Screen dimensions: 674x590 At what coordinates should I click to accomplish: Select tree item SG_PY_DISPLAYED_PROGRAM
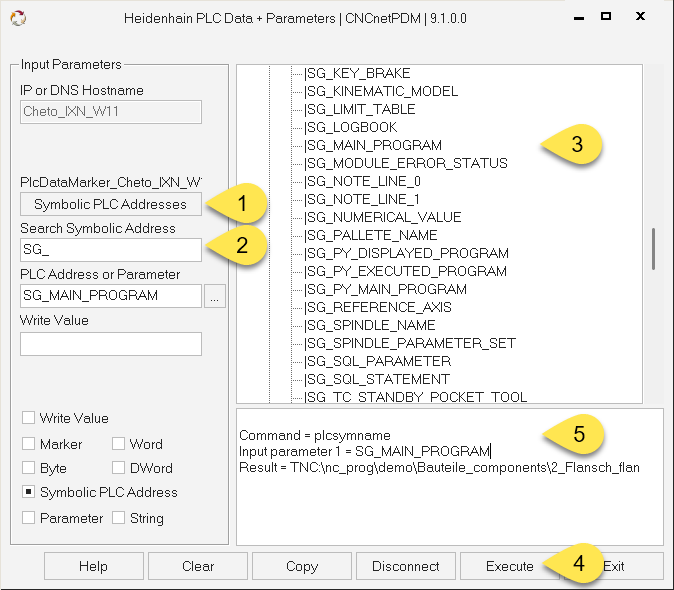pos(406,254)
